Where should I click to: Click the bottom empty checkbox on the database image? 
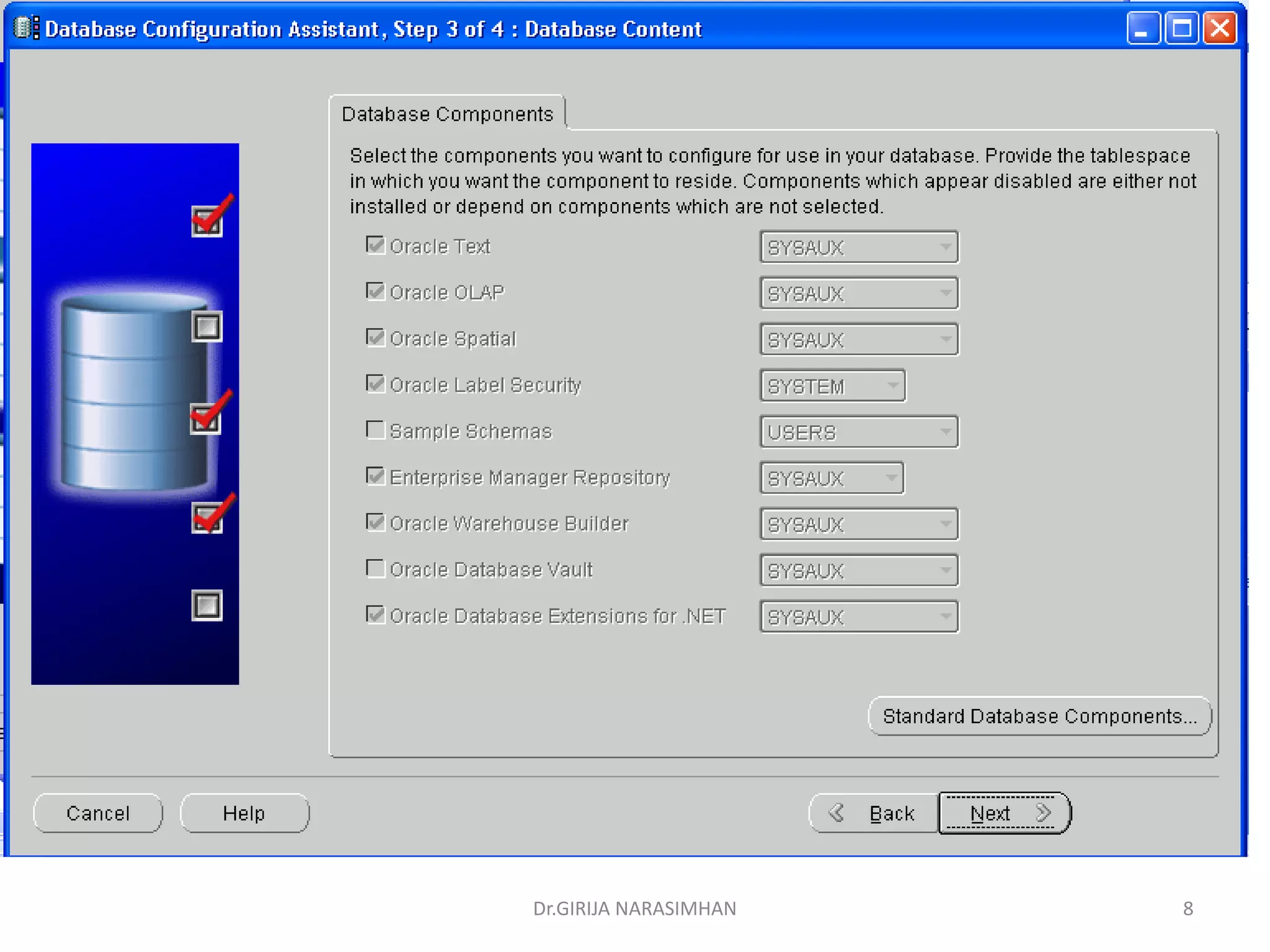point(207,606)
